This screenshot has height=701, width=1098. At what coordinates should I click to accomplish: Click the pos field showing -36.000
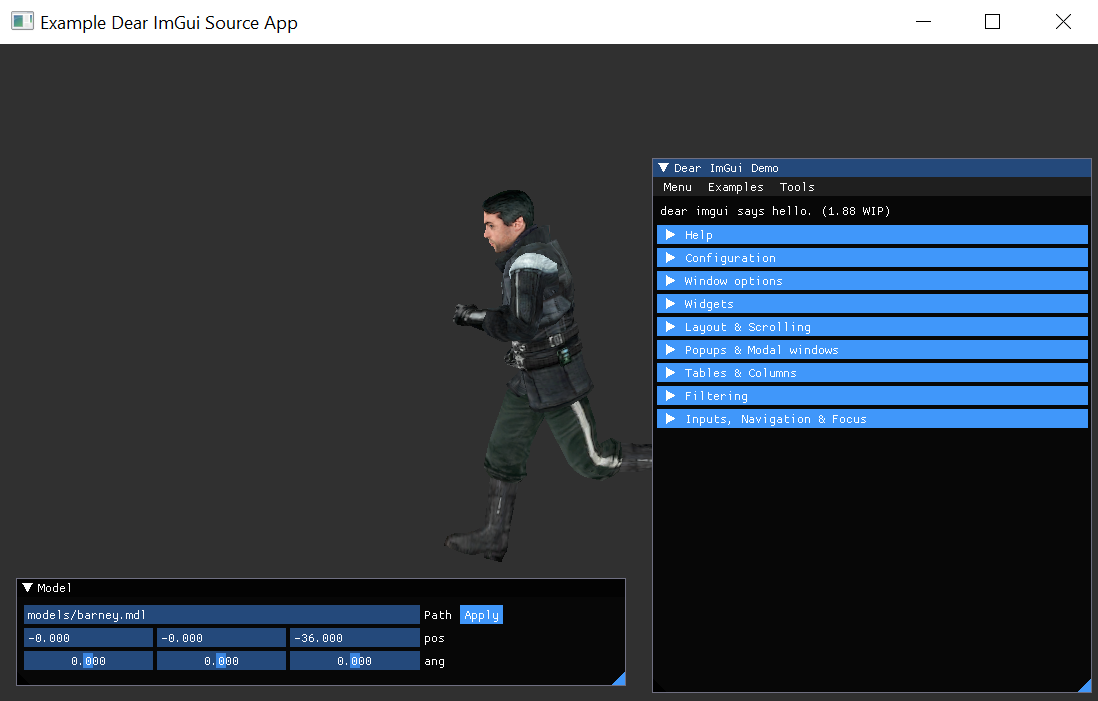(x=354, y=638)
